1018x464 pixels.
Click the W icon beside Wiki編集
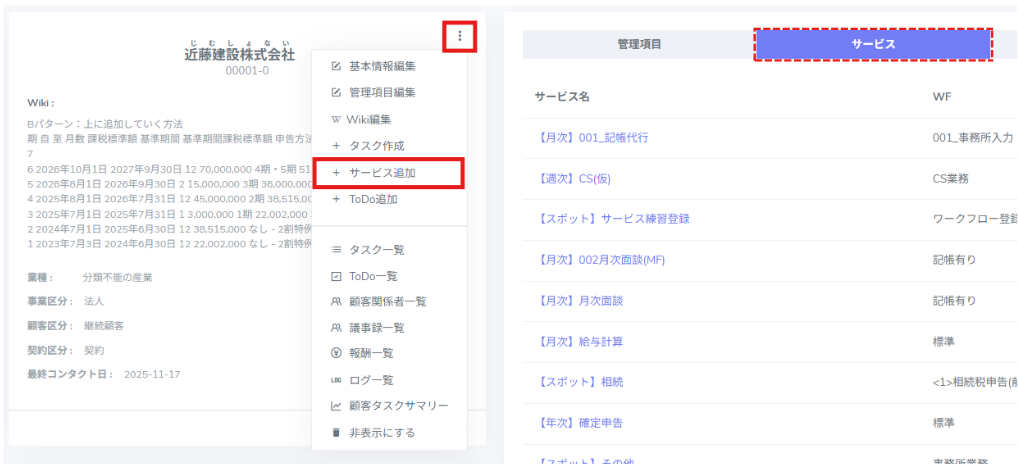pyautogui.click(x=336, y=120)
